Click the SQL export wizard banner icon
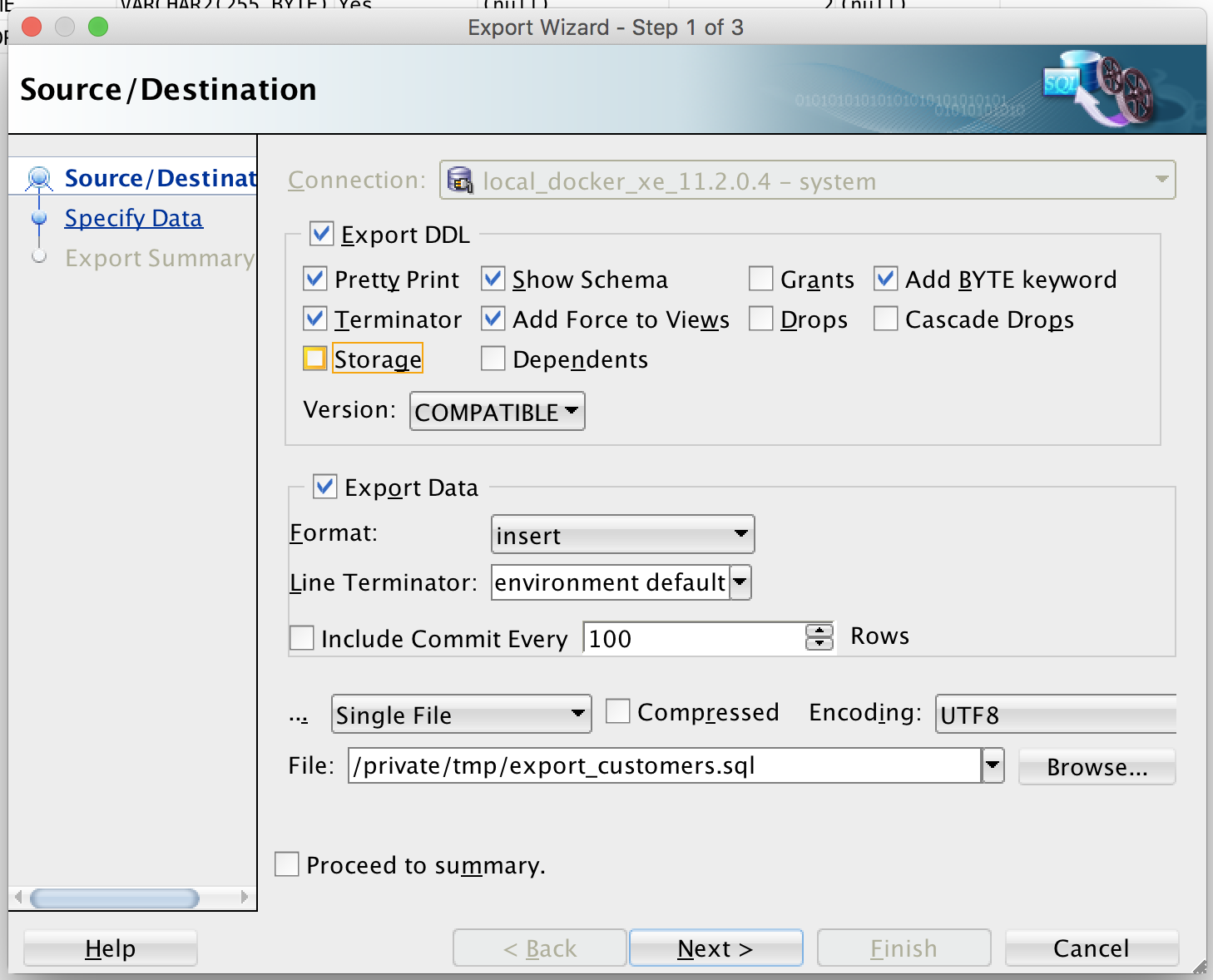The height and width of the screenshot is (980, 1213). pyautogui.click(x=1098, y=88)
